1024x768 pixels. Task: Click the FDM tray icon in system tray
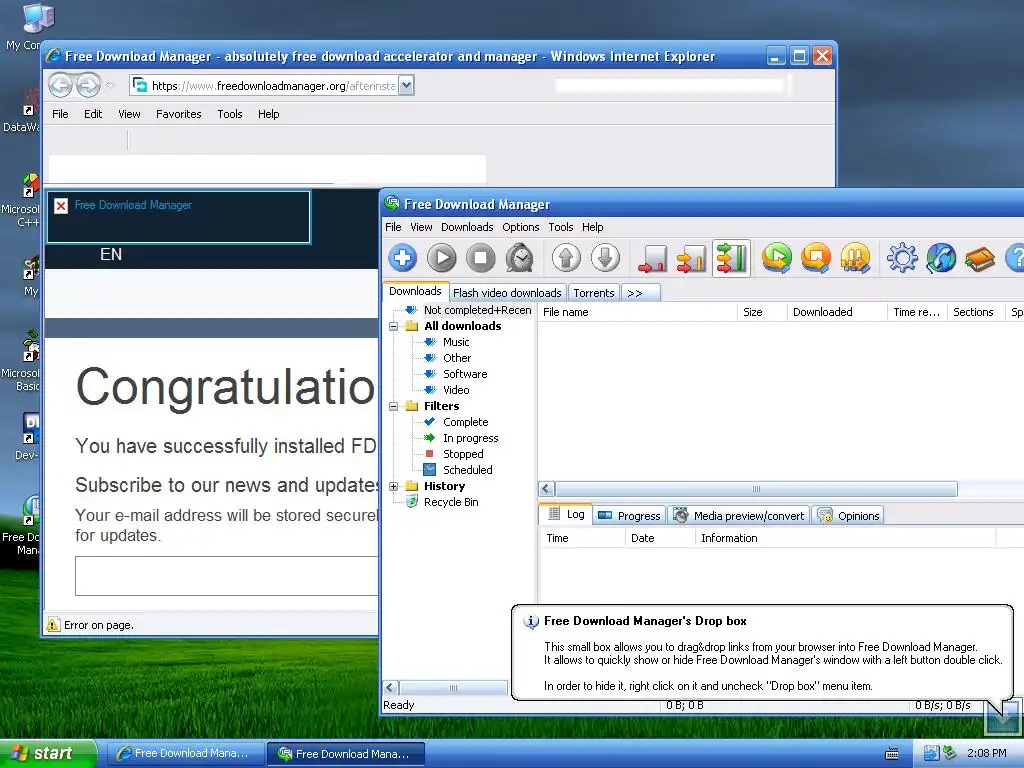point(950,753)
